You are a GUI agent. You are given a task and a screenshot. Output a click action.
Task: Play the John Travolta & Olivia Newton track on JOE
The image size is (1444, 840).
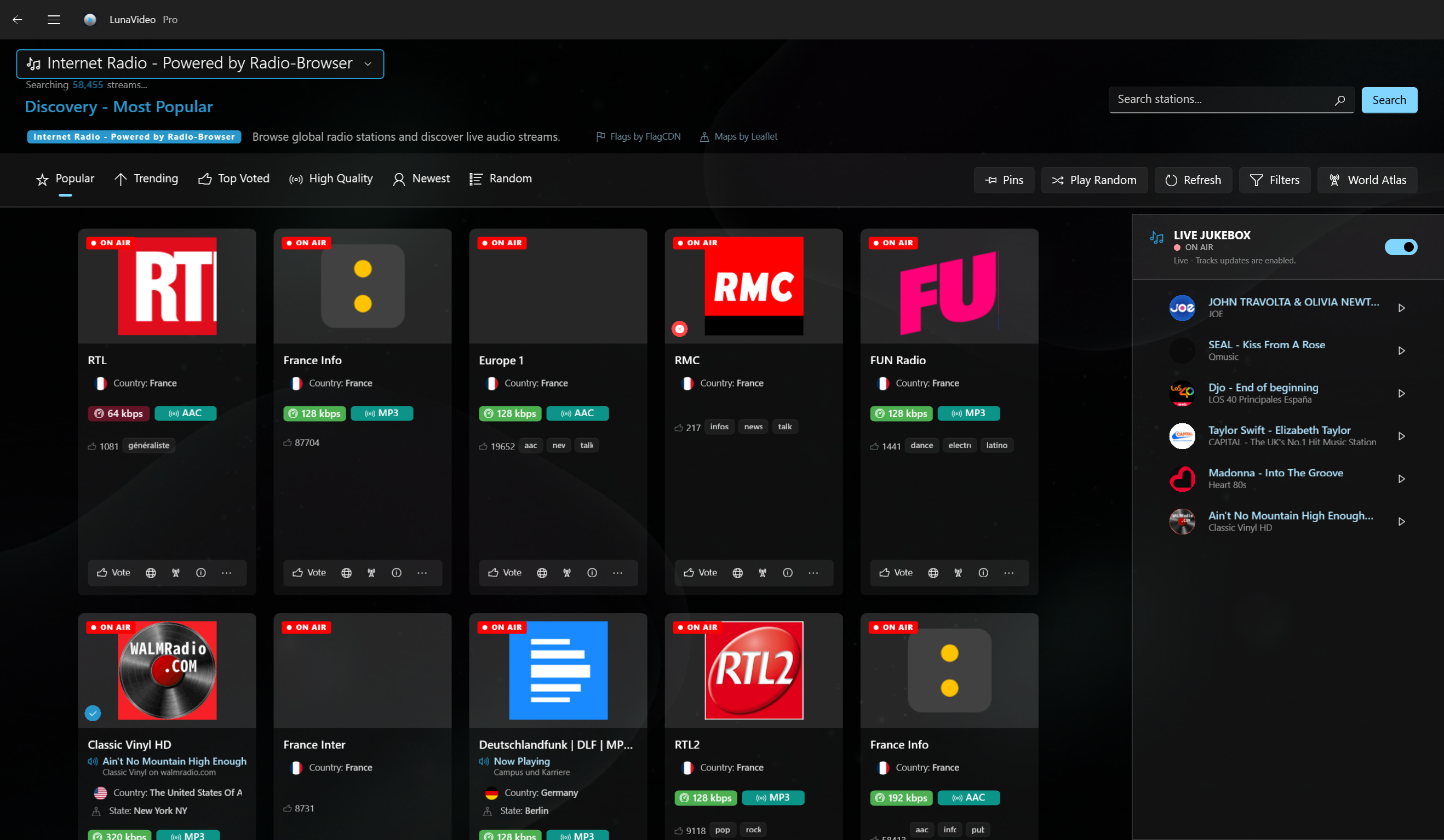tap(1402, 308)
